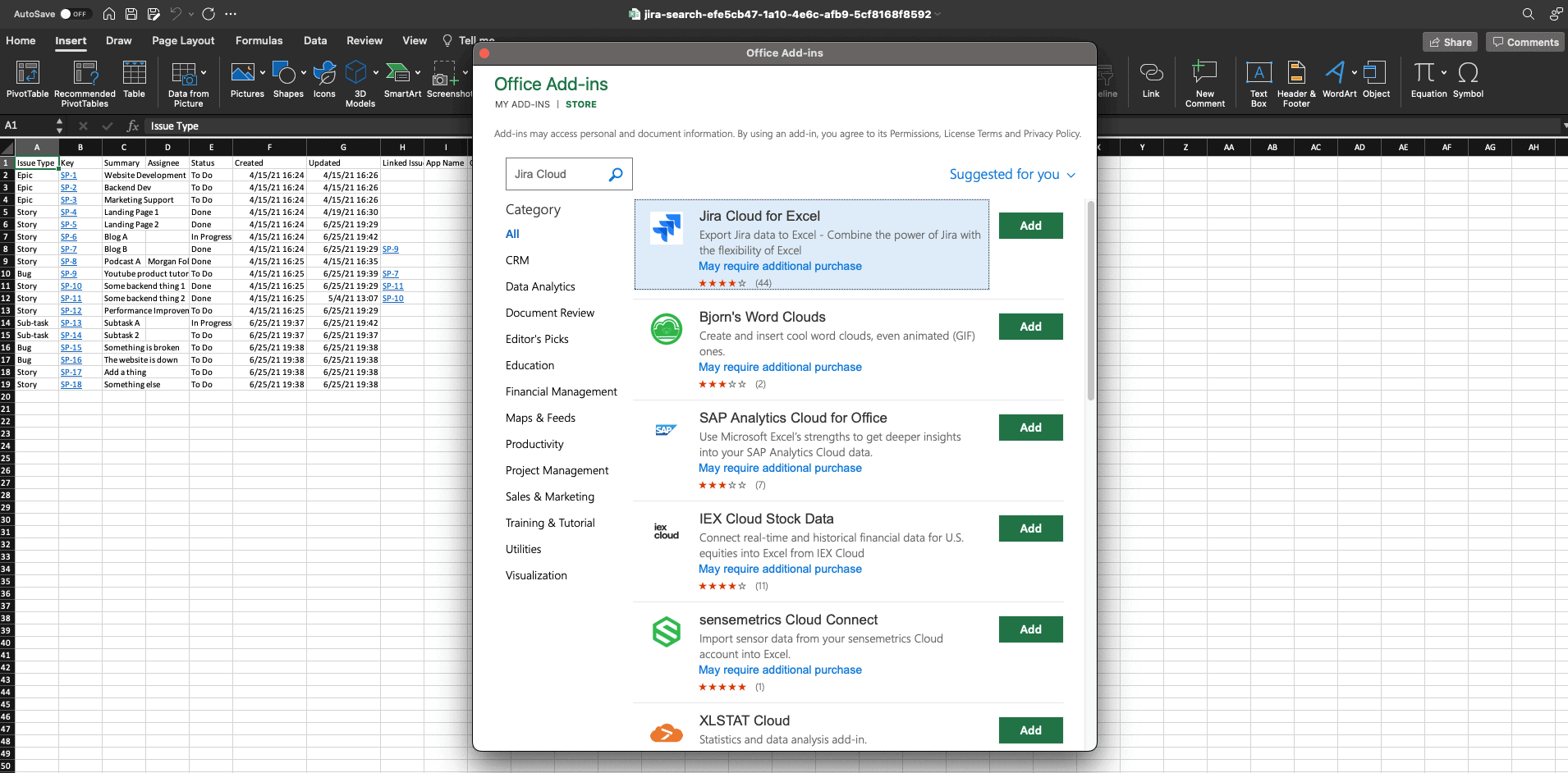Expand the Suggested for you sort dropdown

pos(1012,174)
